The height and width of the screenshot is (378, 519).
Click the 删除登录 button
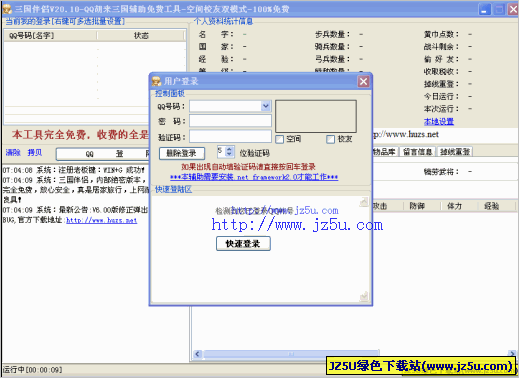click(x=182, y=153)
